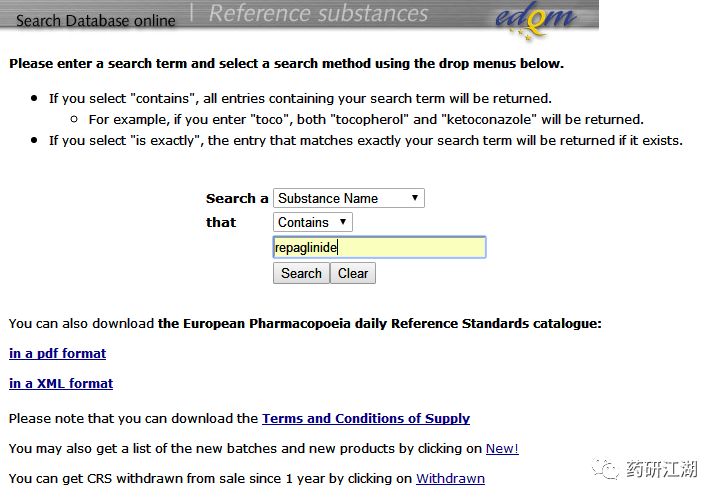Click the 'Search a' field label

(237, 199)
